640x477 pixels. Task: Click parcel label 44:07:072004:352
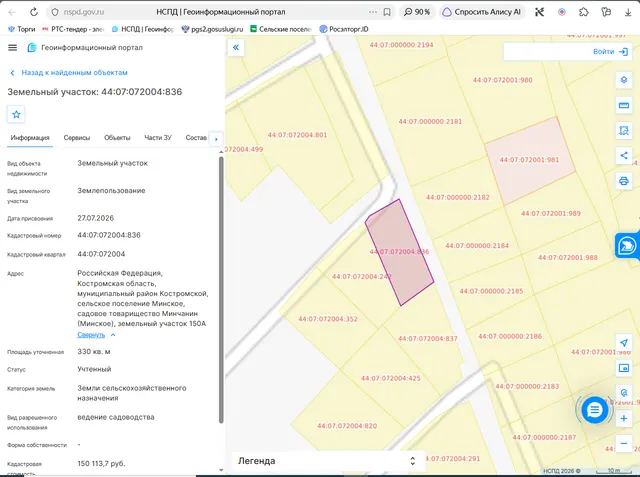(328, 319)
